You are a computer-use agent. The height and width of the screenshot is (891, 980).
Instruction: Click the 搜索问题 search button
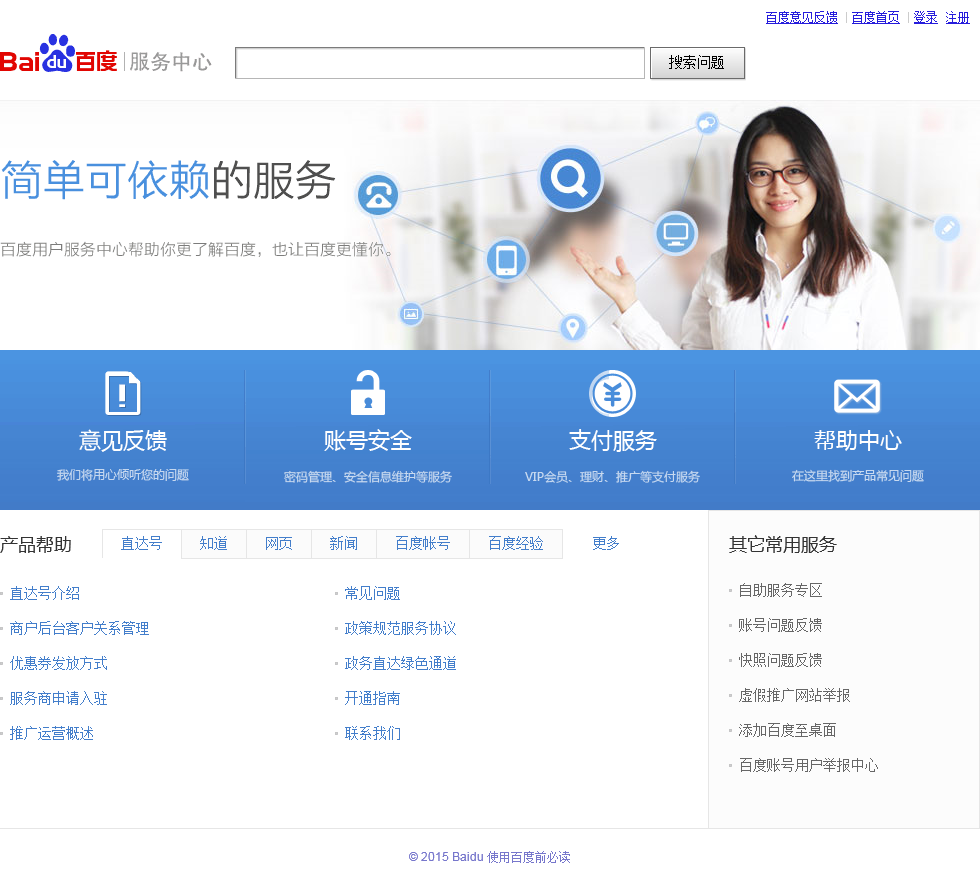click(x=697, y=63)
